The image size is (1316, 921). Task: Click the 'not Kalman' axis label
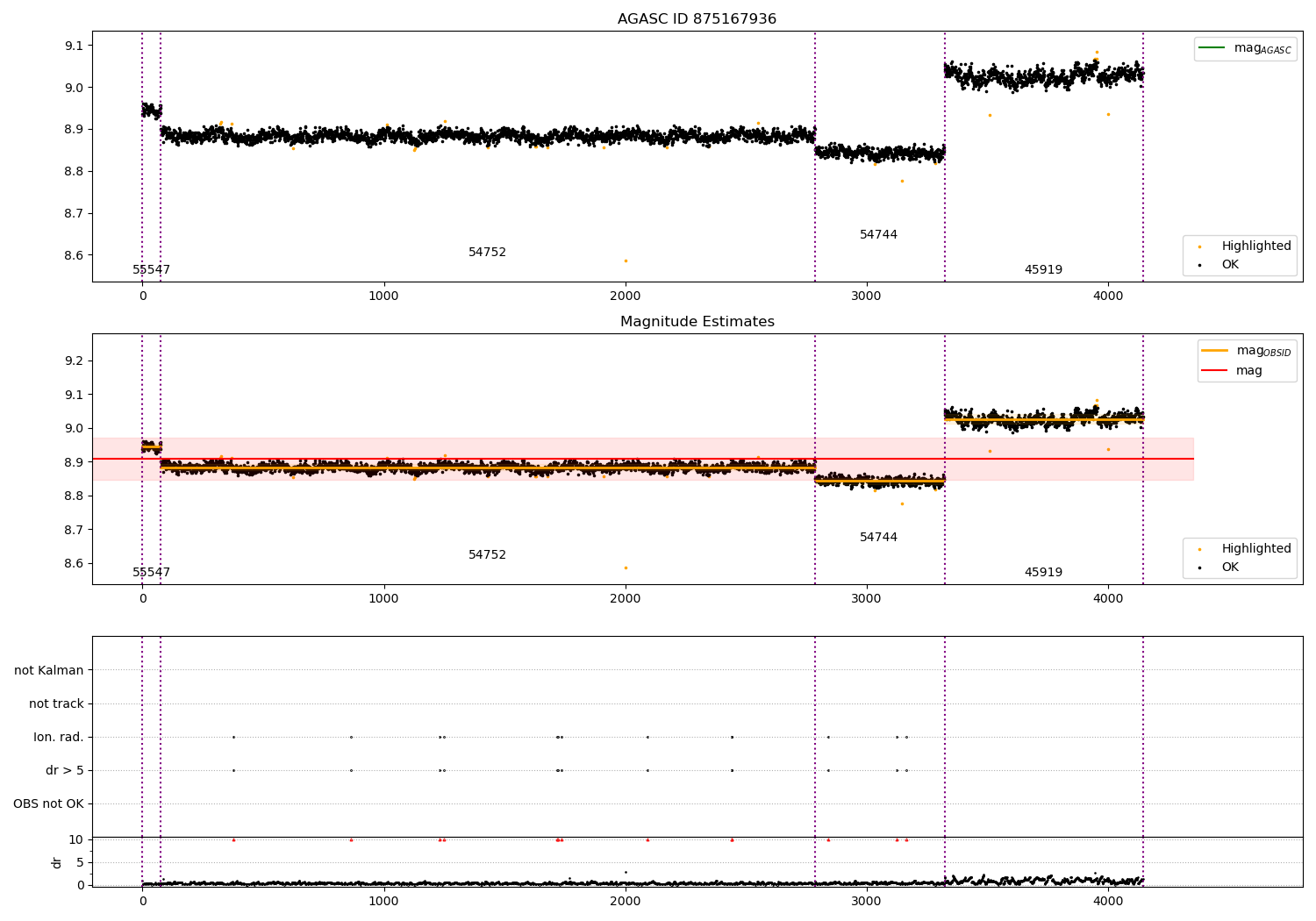pyautogui.click(x=49, y=670)
